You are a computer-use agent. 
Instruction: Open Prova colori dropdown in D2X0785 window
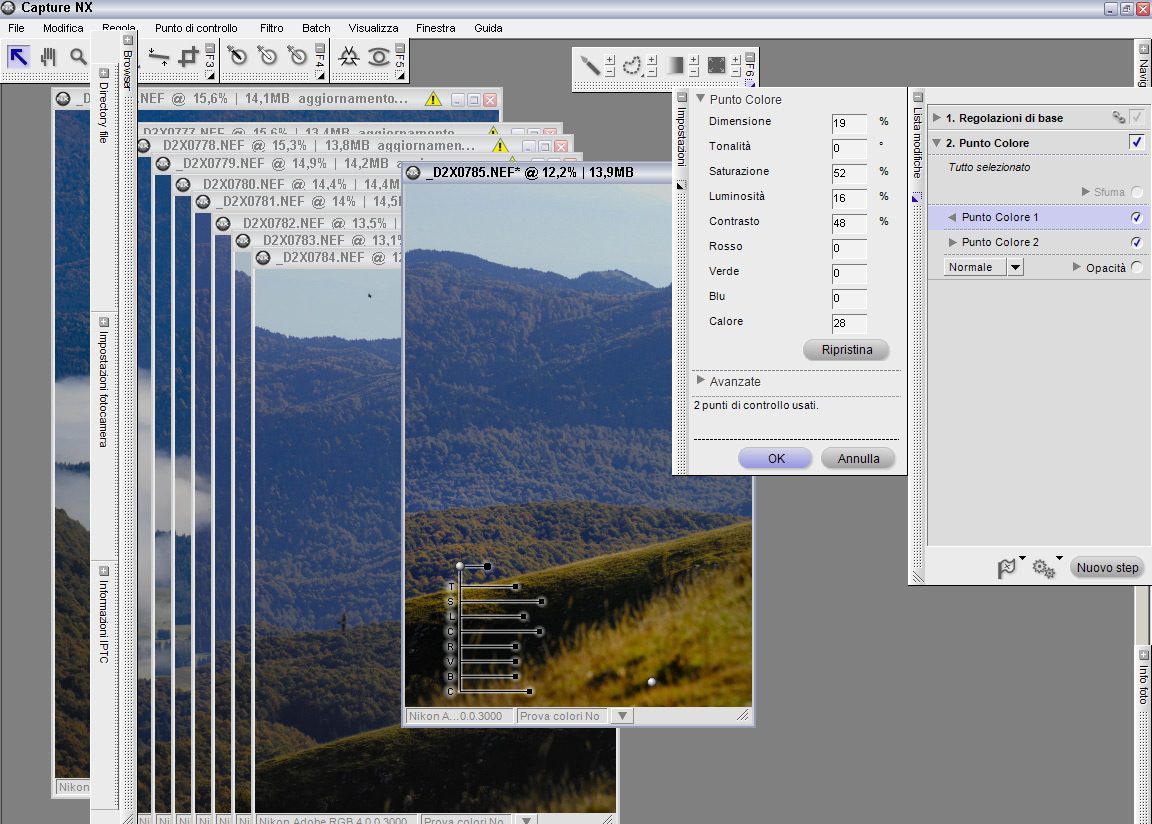622,716
